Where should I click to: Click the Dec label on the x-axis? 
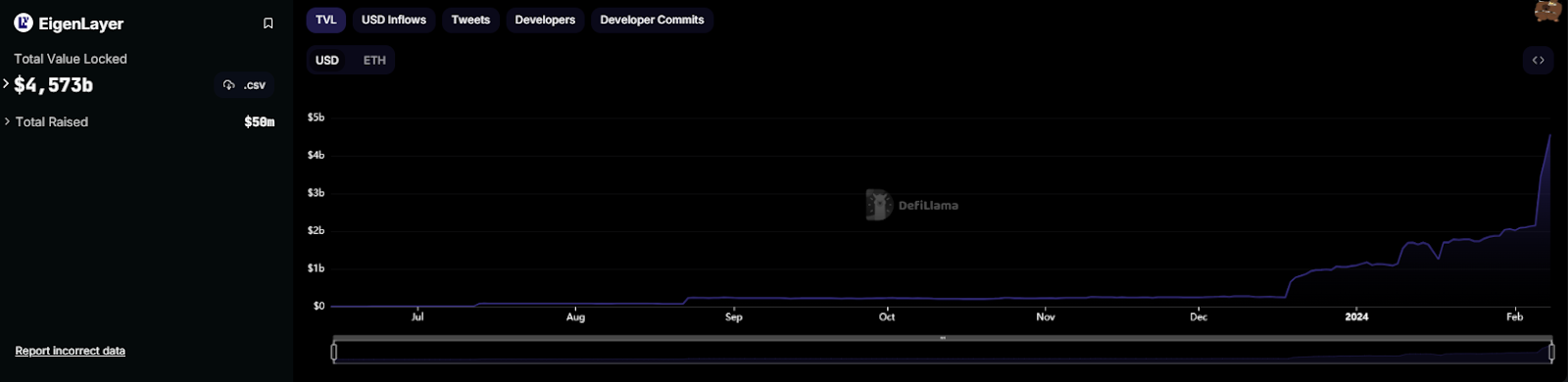click(x=1199, y=316)
